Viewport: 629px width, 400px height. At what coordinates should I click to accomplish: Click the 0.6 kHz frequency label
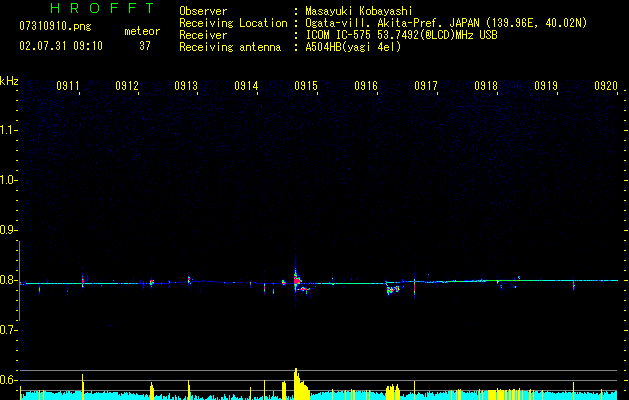pos(8,380)
